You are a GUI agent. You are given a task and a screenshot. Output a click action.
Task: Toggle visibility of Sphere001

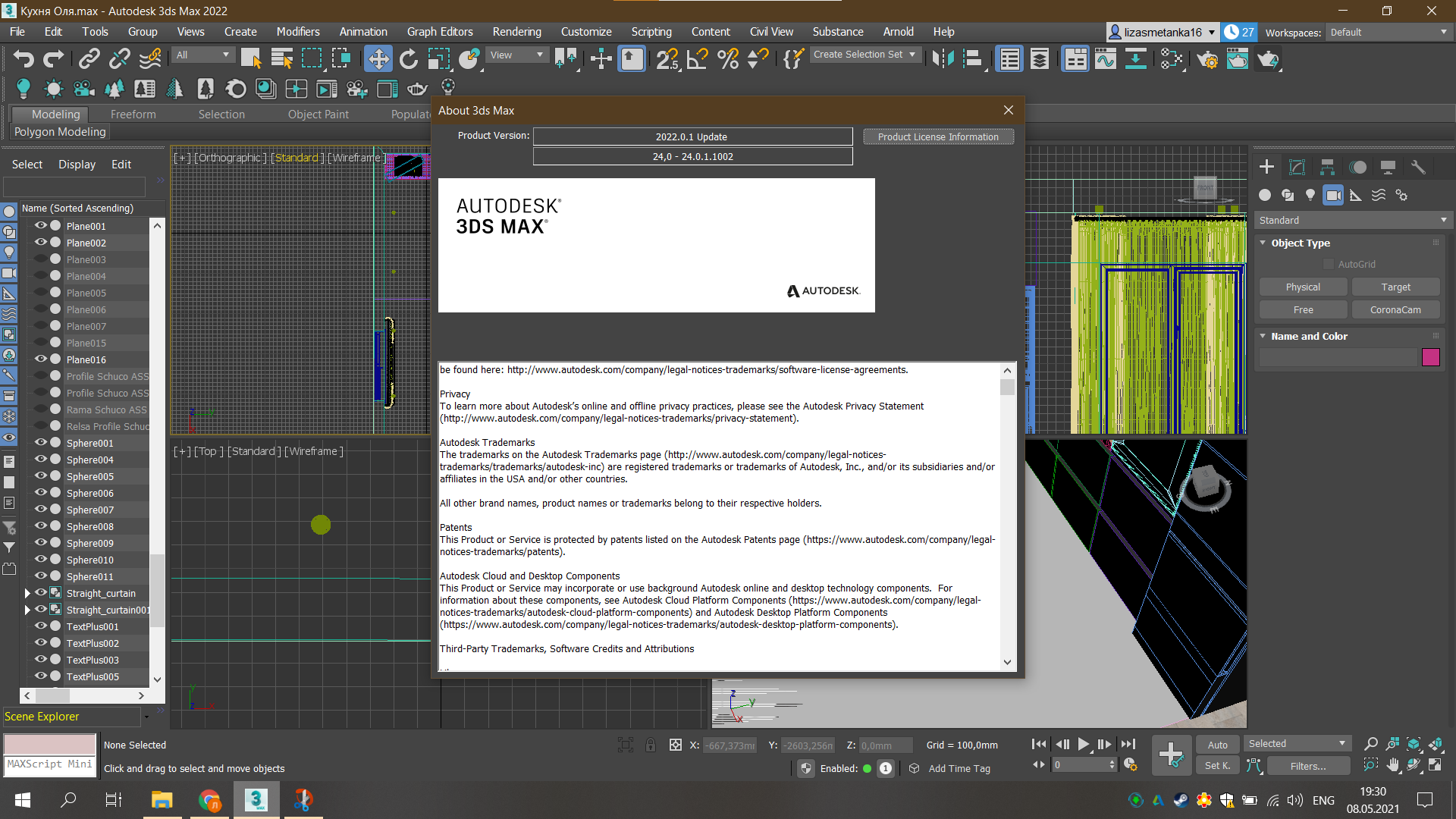click(41, 442)
